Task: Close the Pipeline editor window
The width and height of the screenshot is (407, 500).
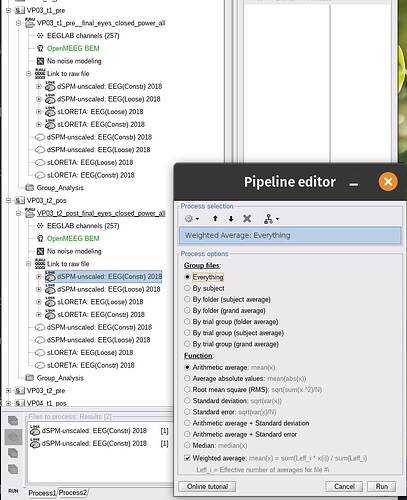Action: pos(388,182)
